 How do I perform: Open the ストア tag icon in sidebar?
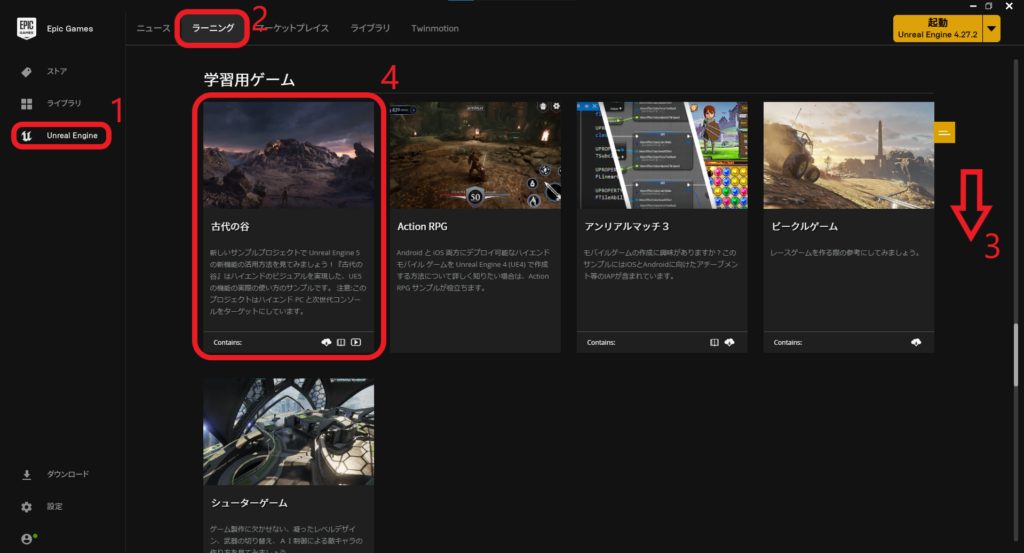(26, 72)
